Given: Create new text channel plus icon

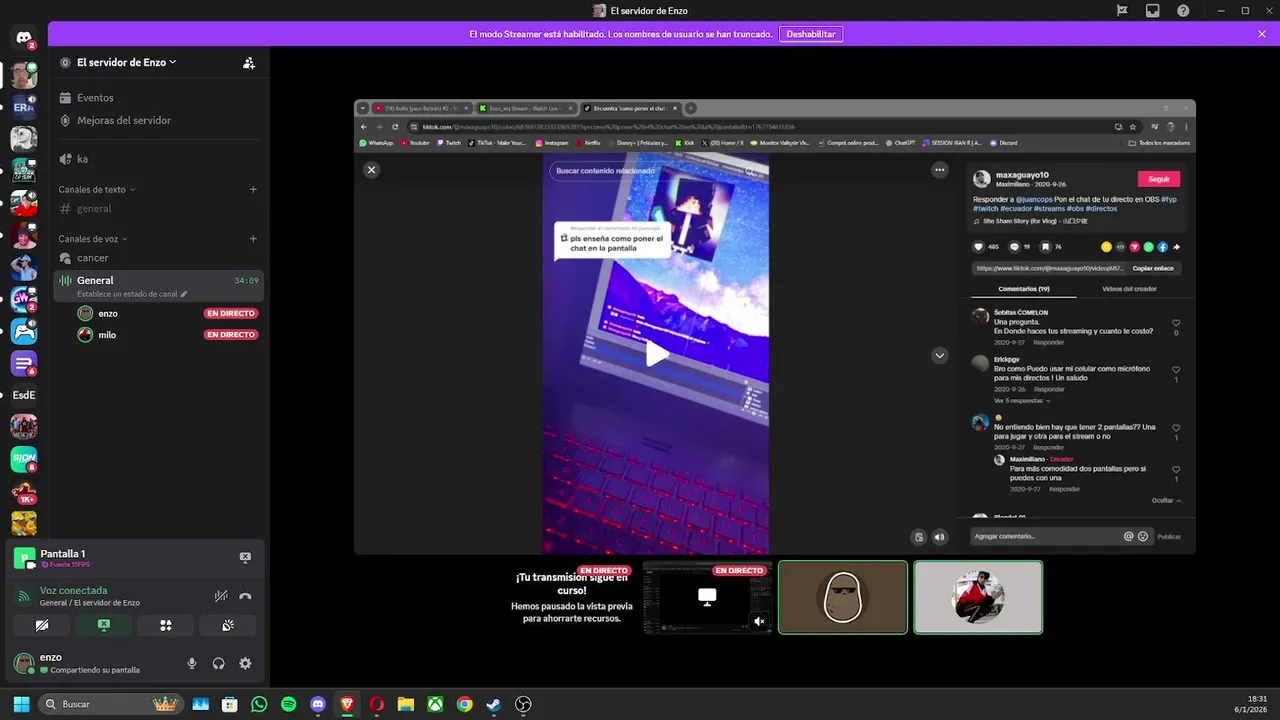Looking at the screenshot, I should click(253, 189).
